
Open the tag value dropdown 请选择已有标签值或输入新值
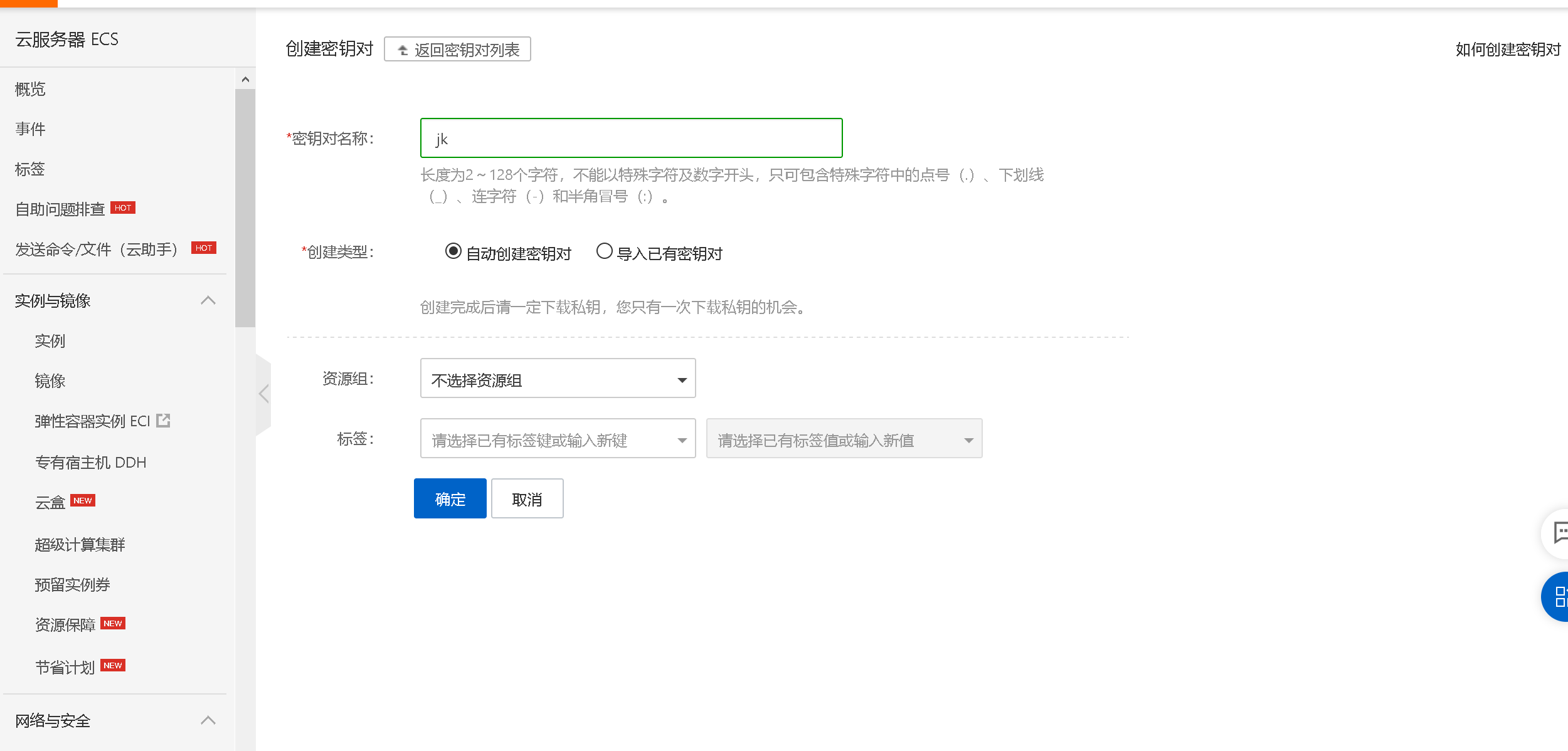(x=844, y=439)
